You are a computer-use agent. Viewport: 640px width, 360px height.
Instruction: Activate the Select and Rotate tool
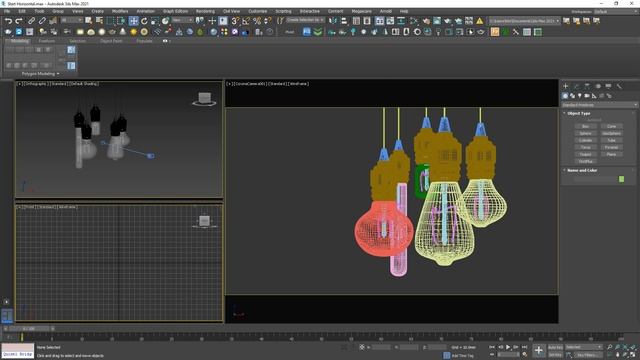click(x=144, y=20)
